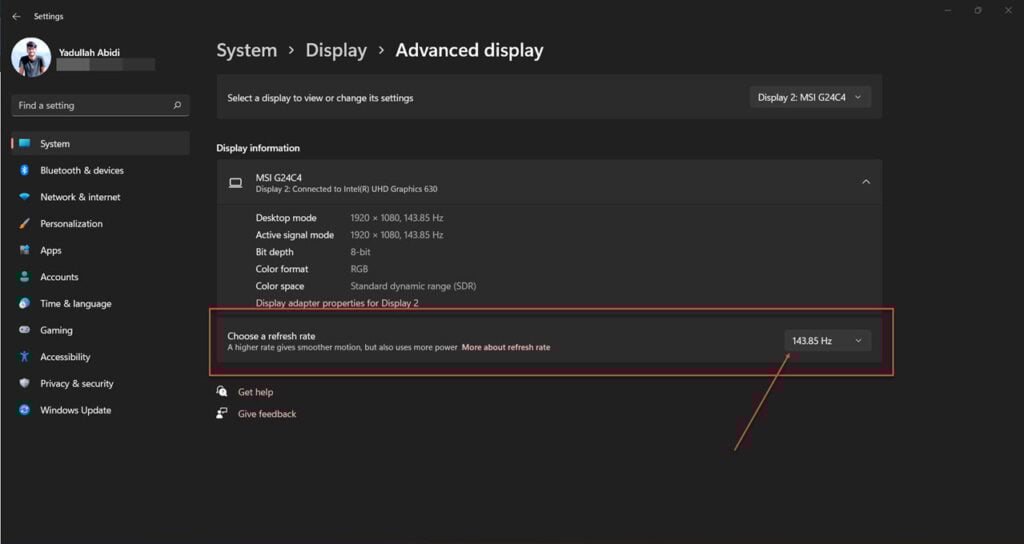Open the Apps settings page

click(101, 250)
